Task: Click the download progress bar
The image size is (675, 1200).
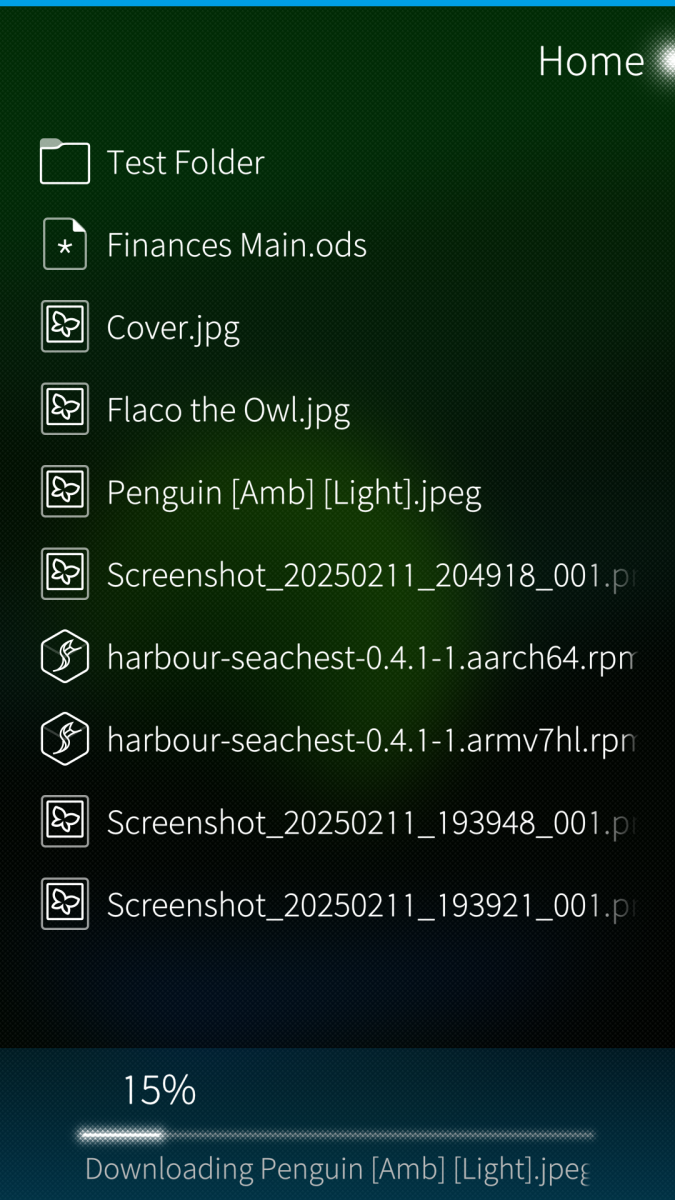Action: (x=336, y=1135)
